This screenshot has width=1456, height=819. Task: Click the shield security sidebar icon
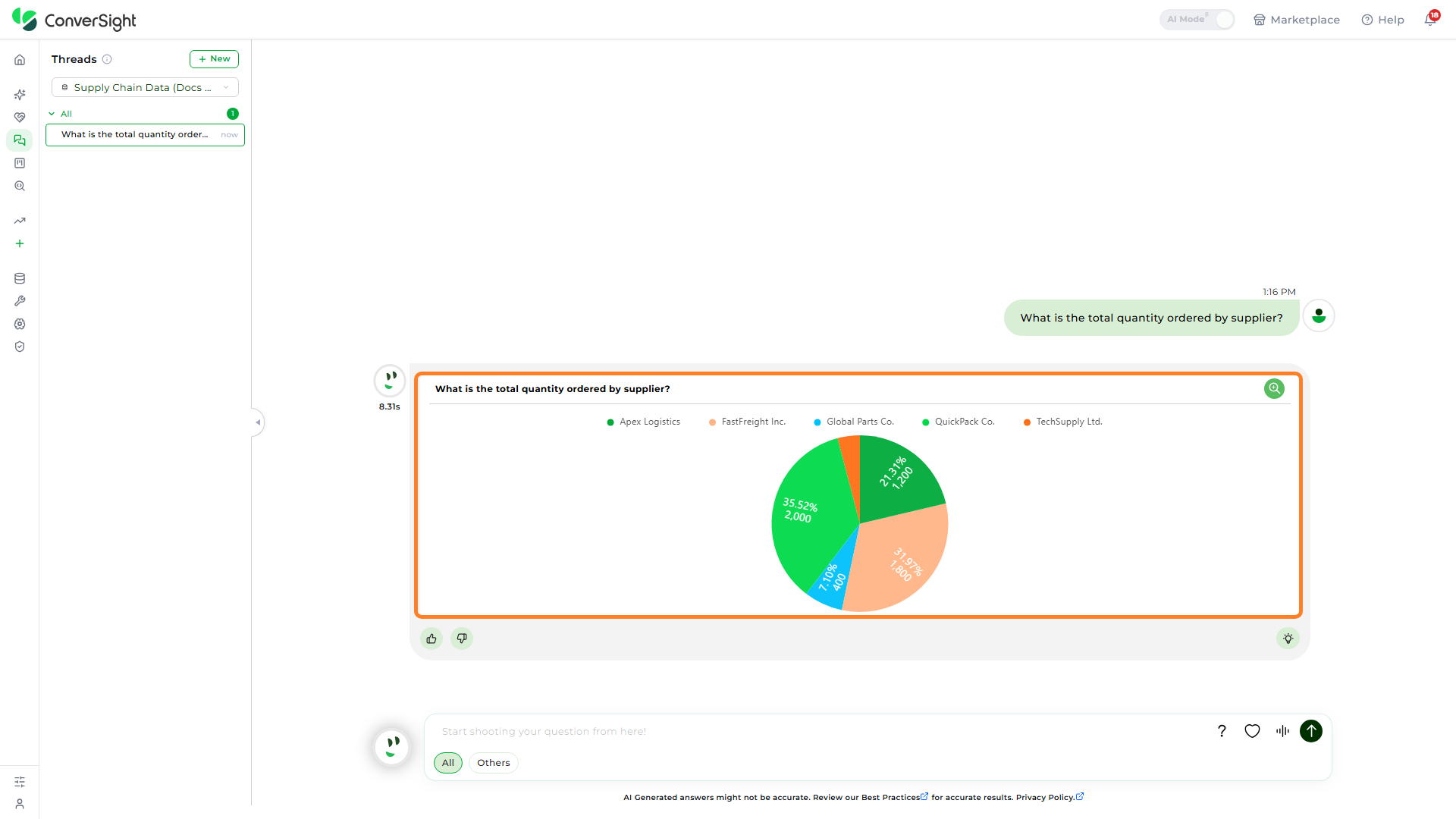(20, 347)
